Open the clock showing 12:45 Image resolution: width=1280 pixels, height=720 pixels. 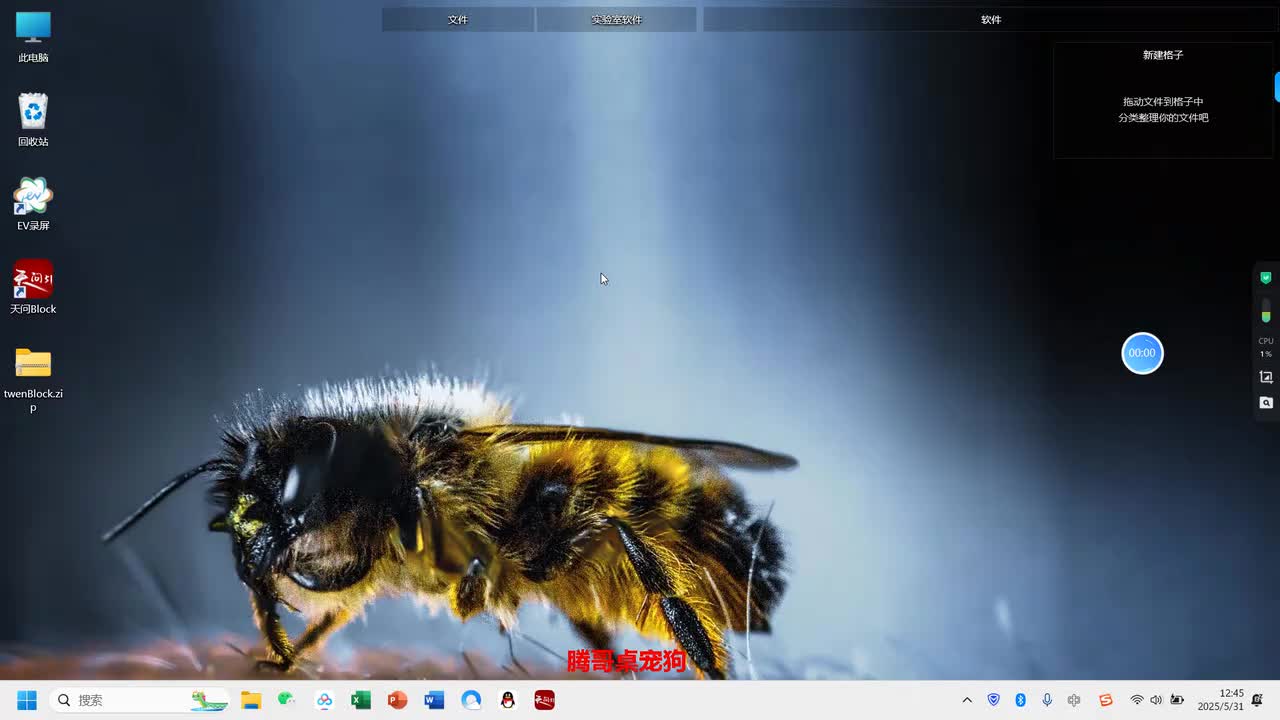pos(1221,700)
